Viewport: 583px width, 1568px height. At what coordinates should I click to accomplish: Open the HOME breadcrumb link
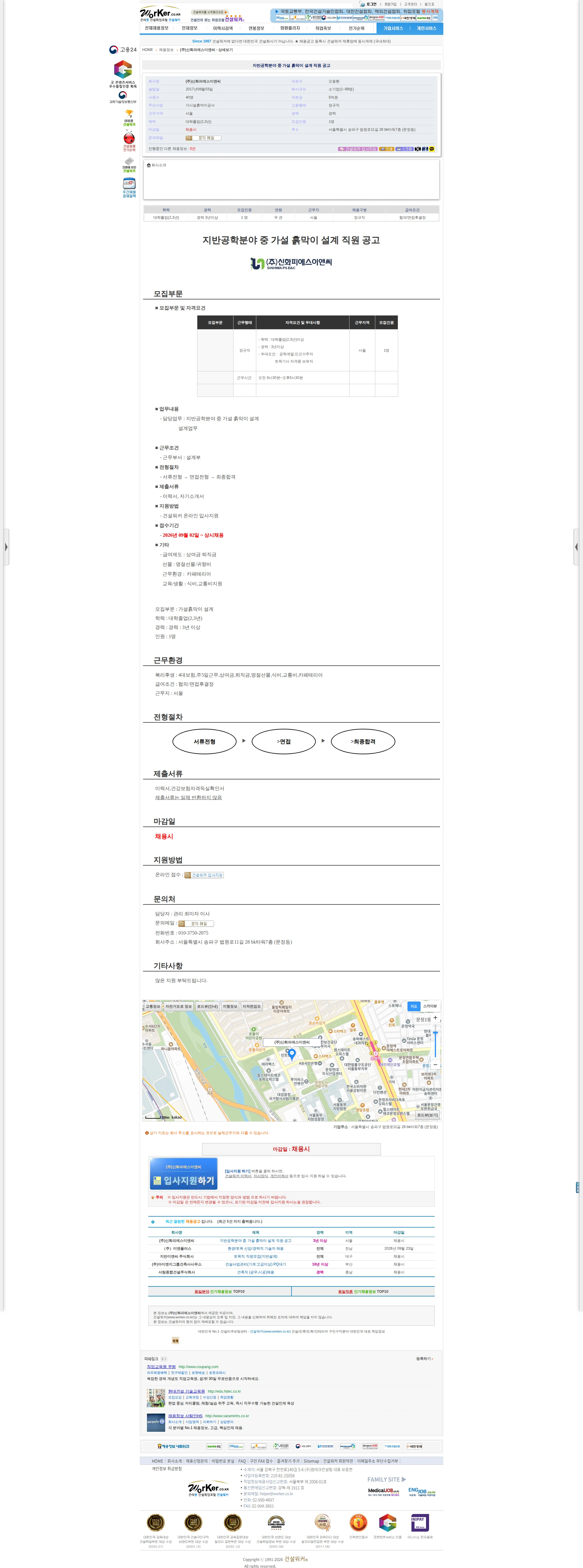[148, 50]
